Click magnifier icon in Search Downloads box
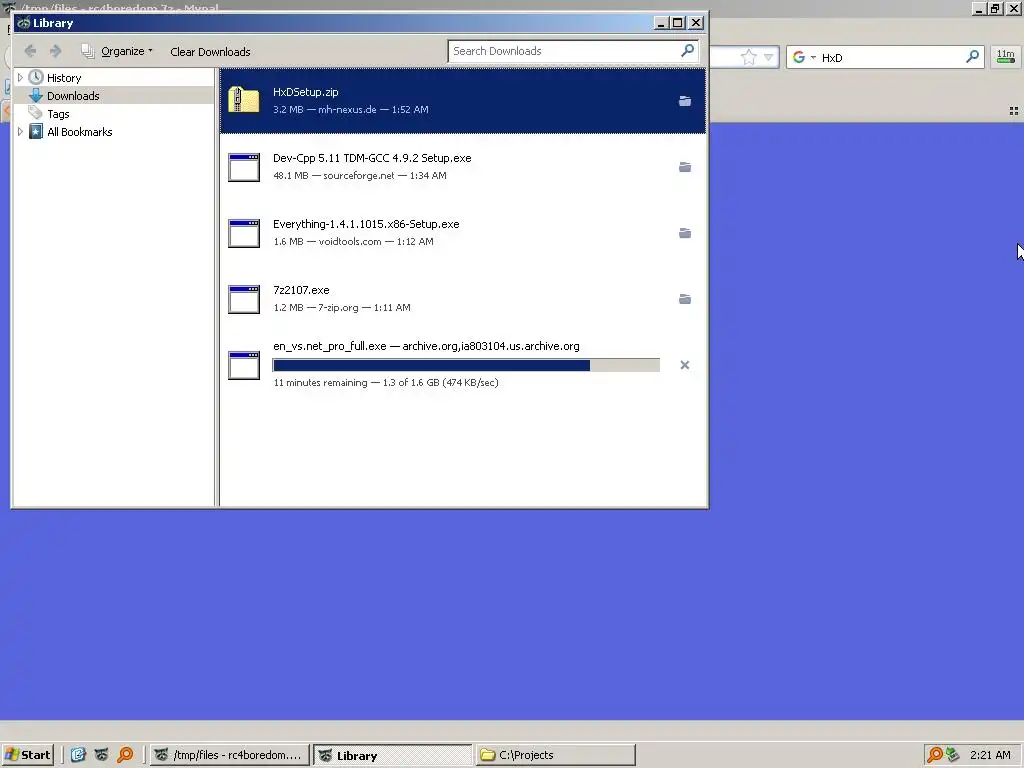Image resolution: width=1024 pixels, height=768 pixels. [688, 50]
